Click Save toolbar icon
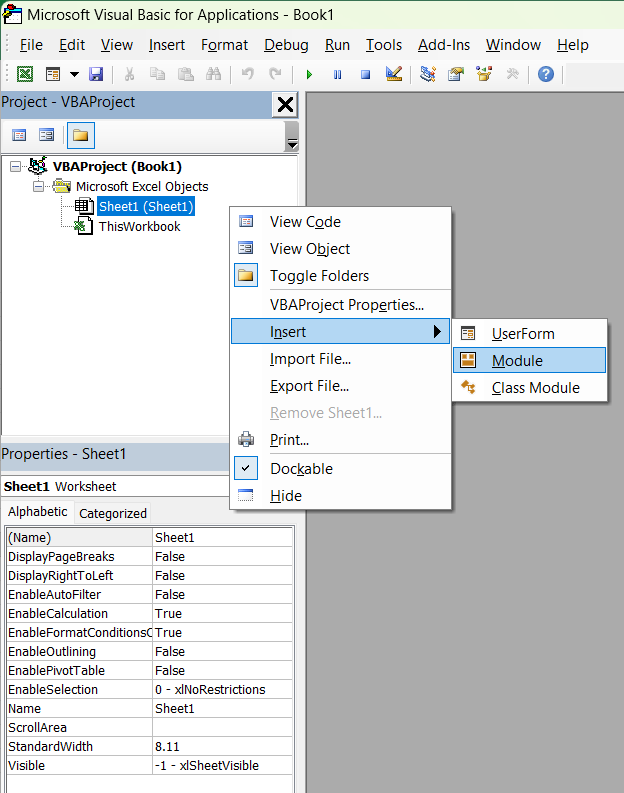624x793 pixels. click(x=96, y=74)
